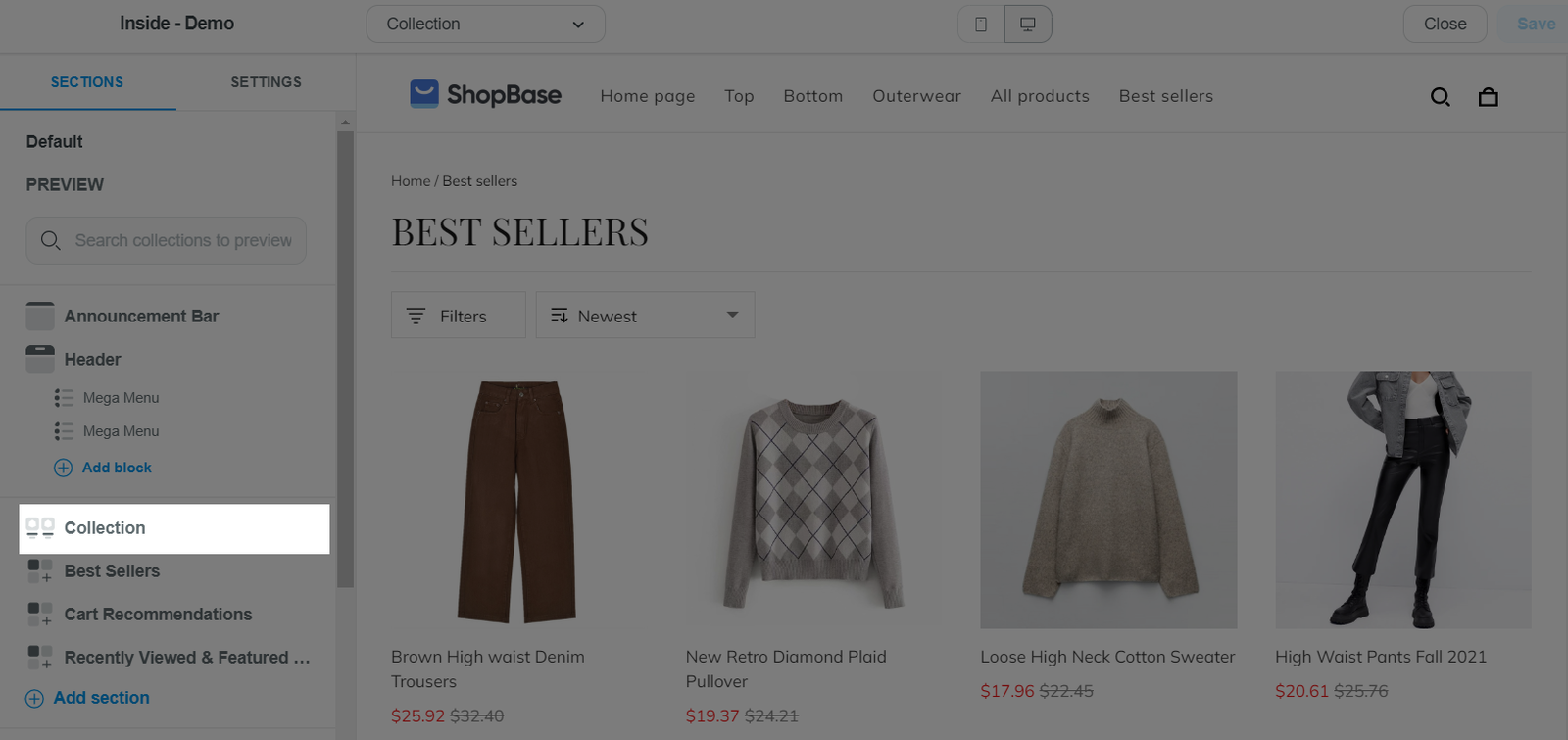The width and height of the screenshot is (1568, 740).
Task: Select the Header section row
Action: click(174, 360)
